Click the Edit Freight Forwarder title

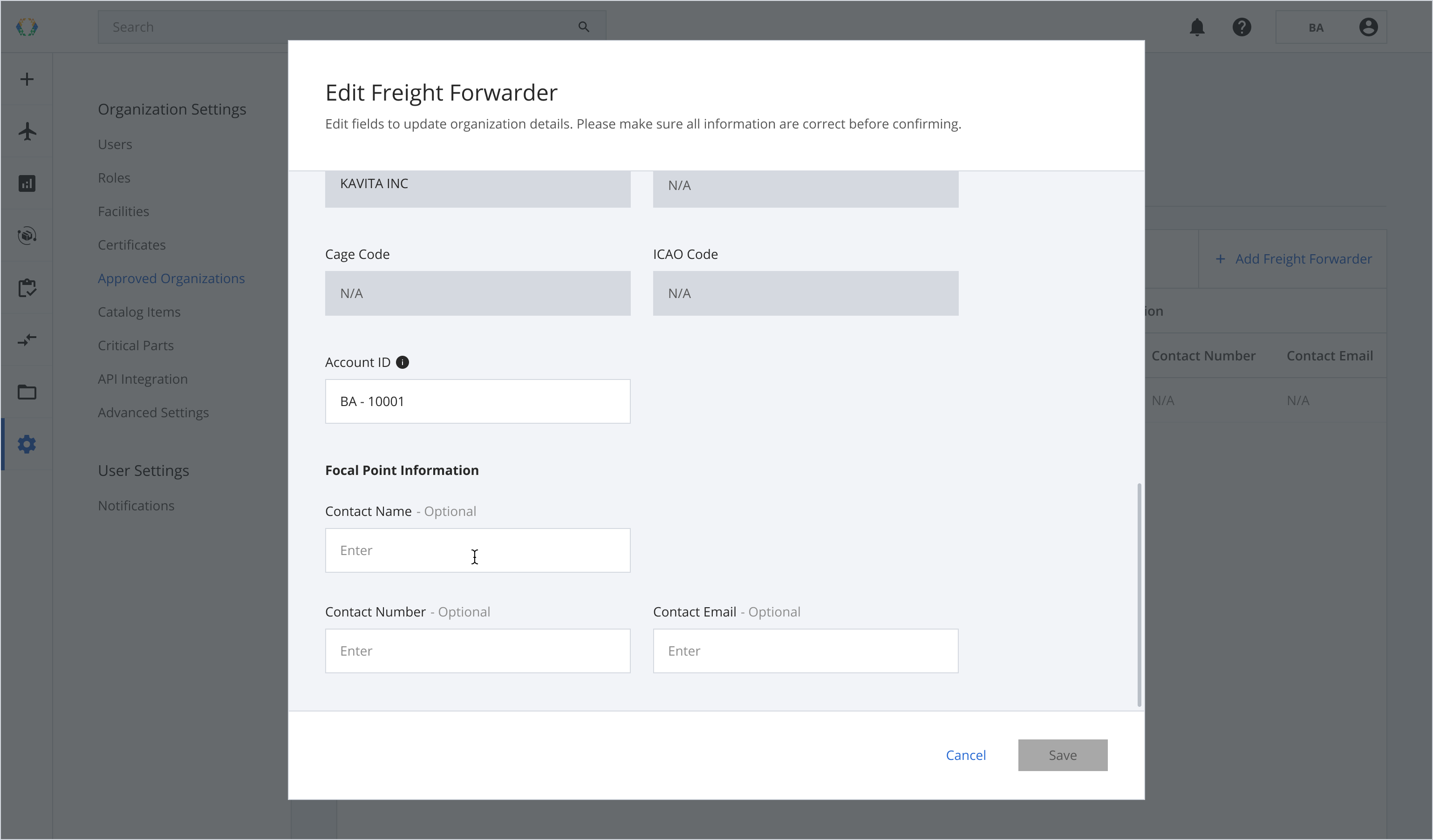[441, 93]
